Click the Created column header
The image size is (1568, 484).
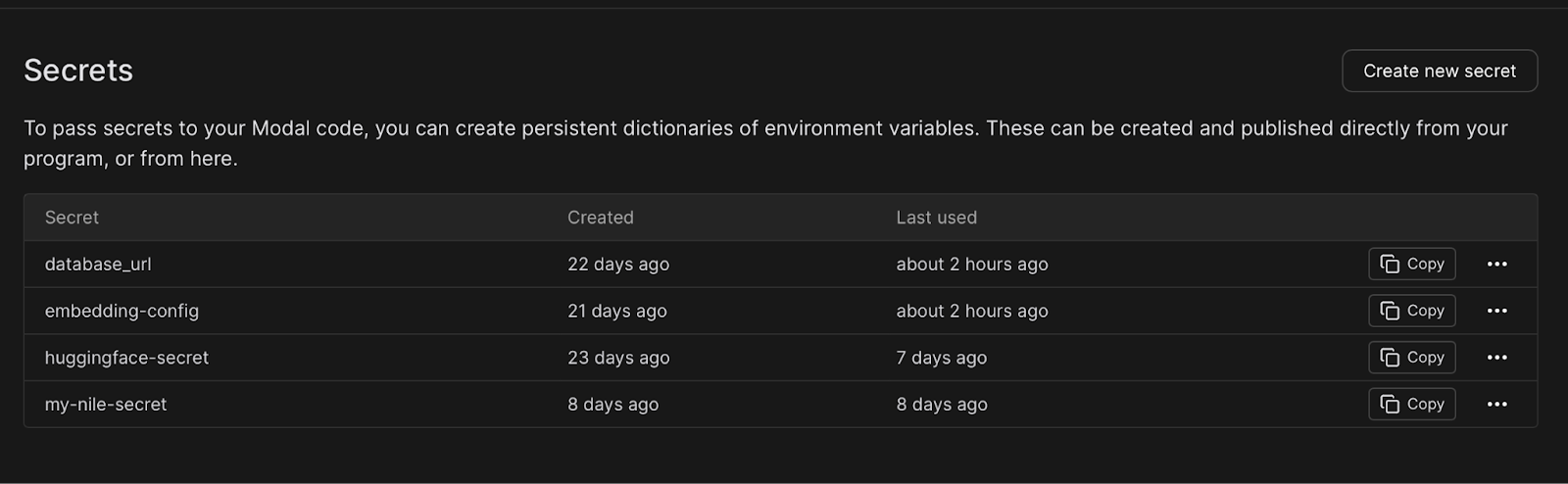(x=600, y=218)
